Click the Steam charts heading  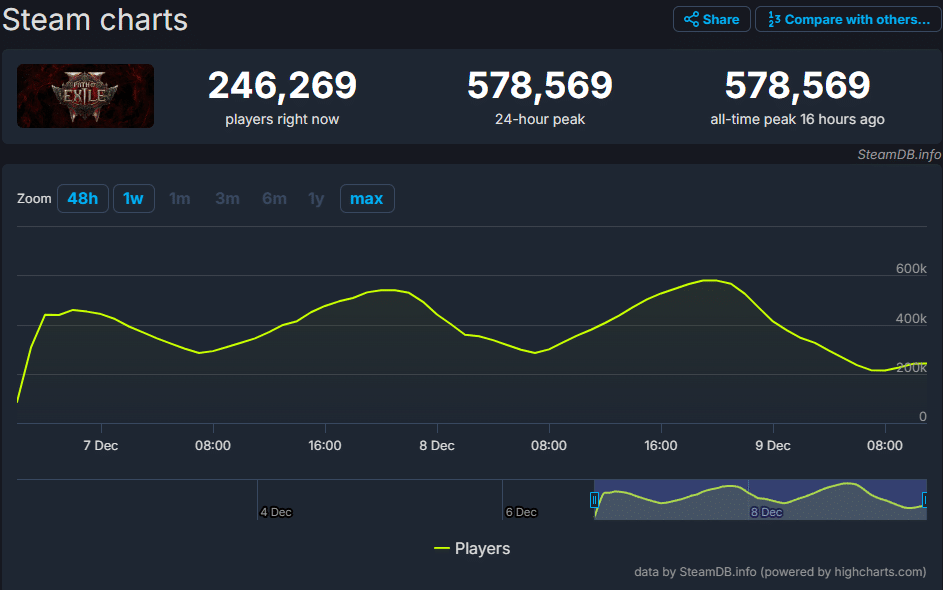coord(95,19)
